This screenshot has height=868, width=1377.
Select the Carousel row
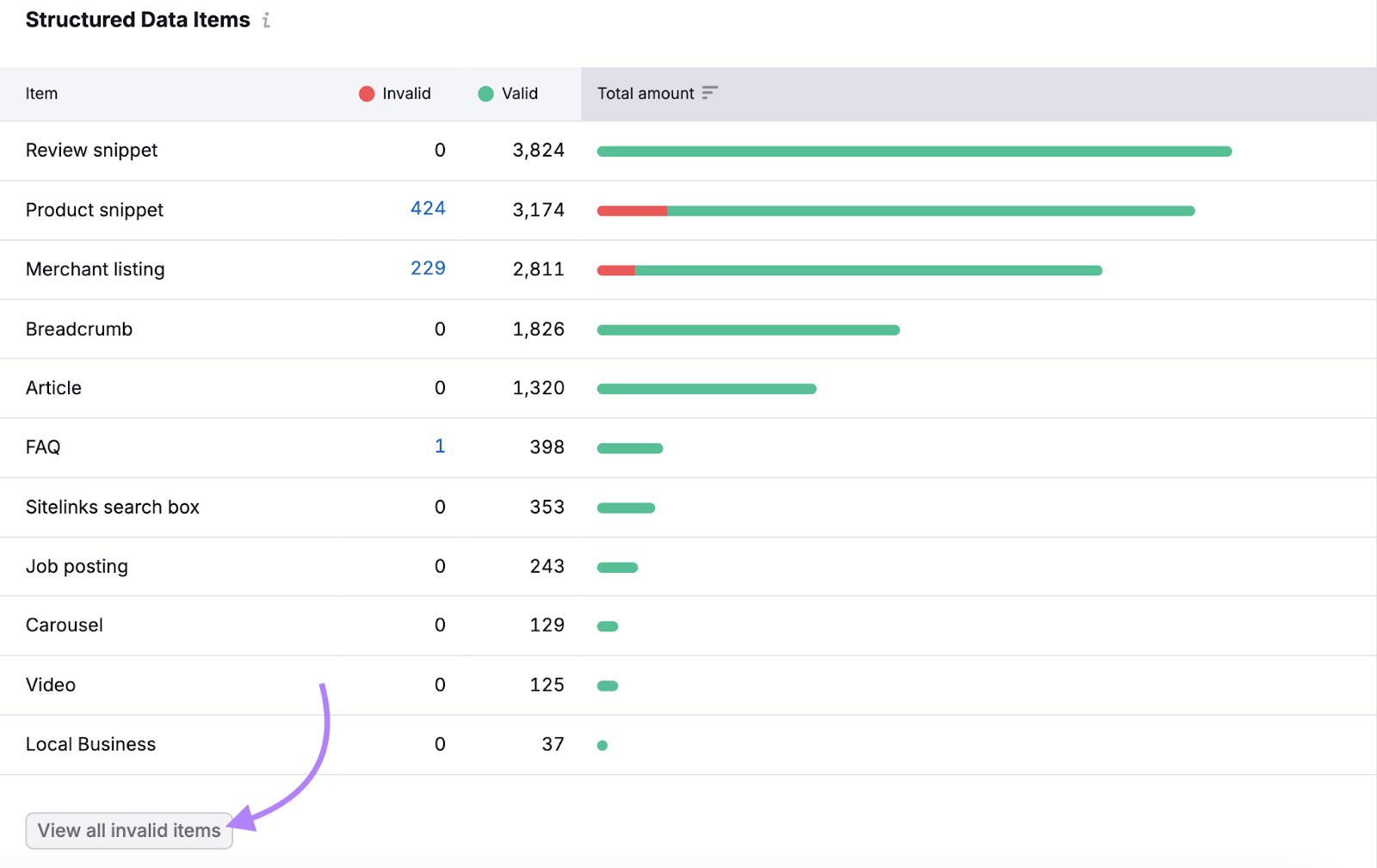(x=64, y=625)
